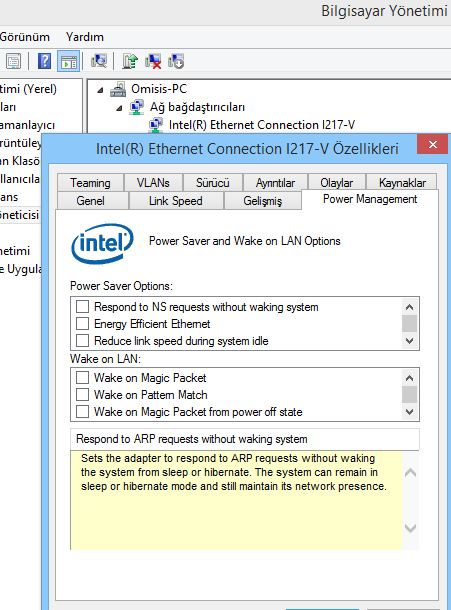Switch to the VLANs tab
The height and width of the screenshot is (610, 451).
point(153,182)
